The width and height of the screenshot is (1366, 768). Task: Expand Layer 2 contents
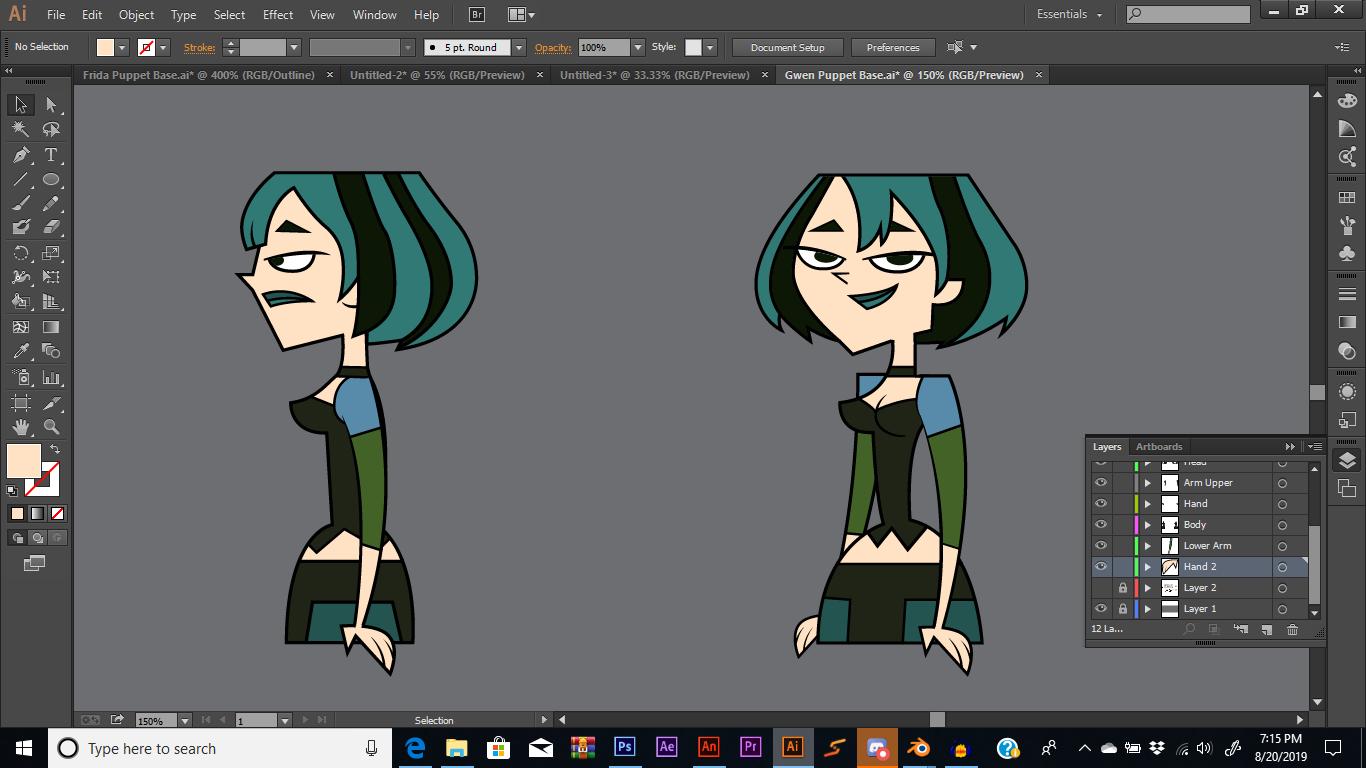pyautogui.click(x=1148, y=588)
